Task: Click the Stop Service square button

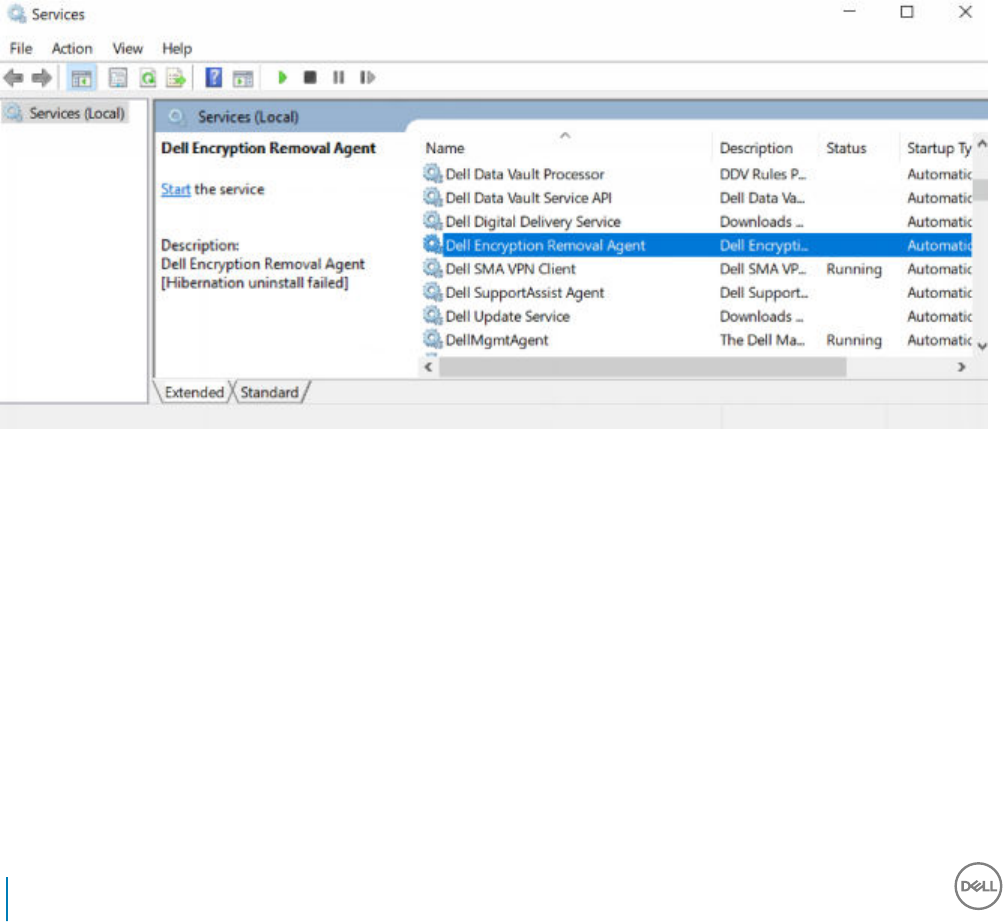Action: click(310, 77)
